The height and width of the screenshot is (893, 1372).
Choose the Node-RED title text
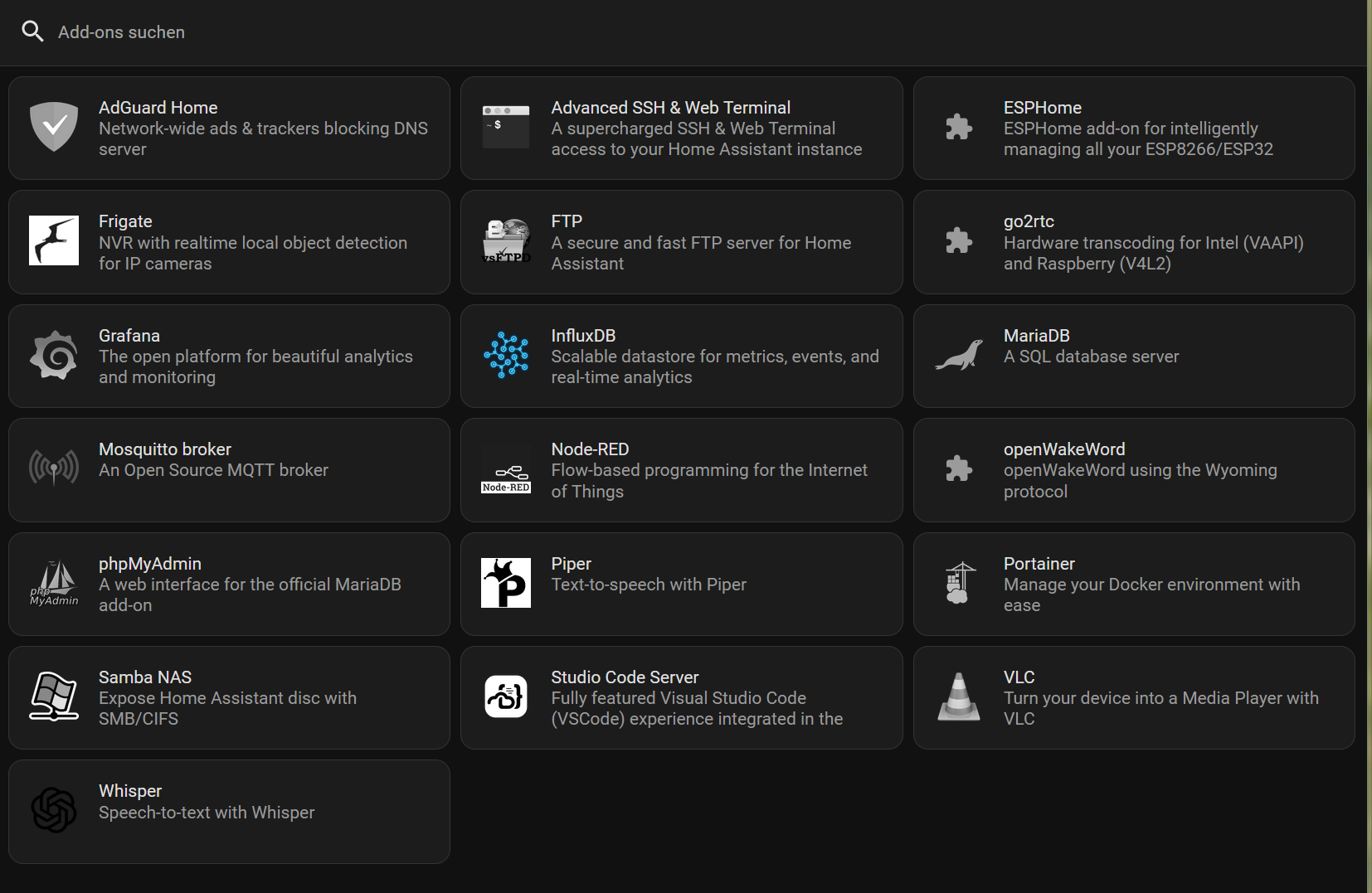point(590,449)
